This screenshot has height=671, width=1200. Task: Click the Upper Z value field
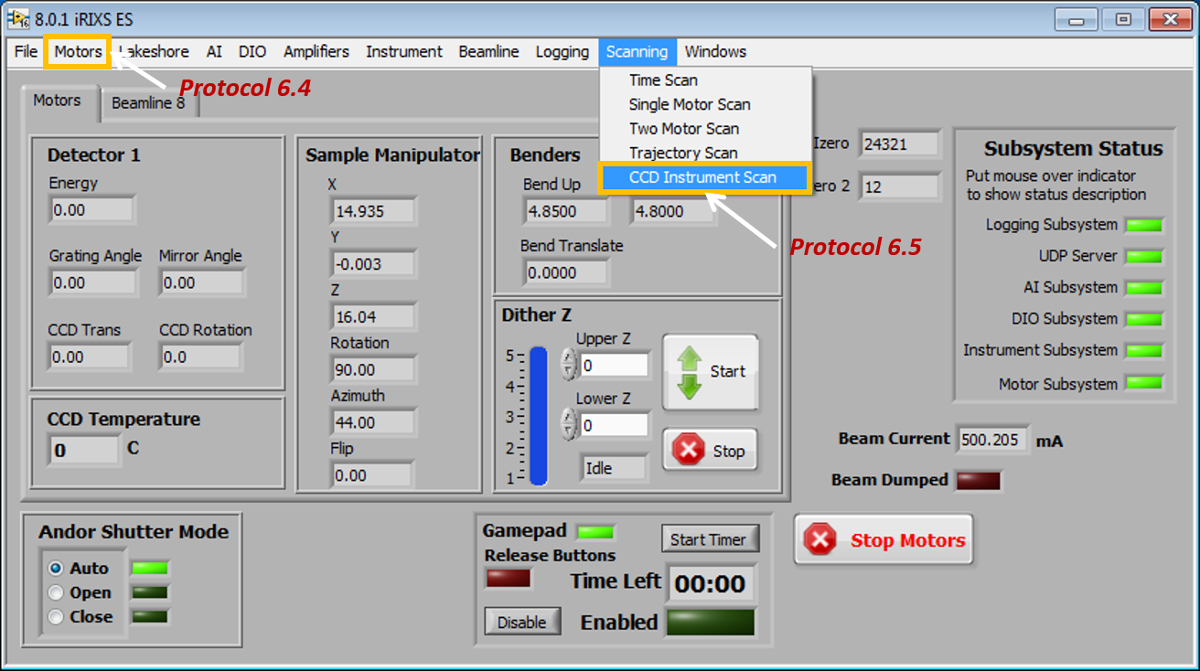click(x=613, y=365)
